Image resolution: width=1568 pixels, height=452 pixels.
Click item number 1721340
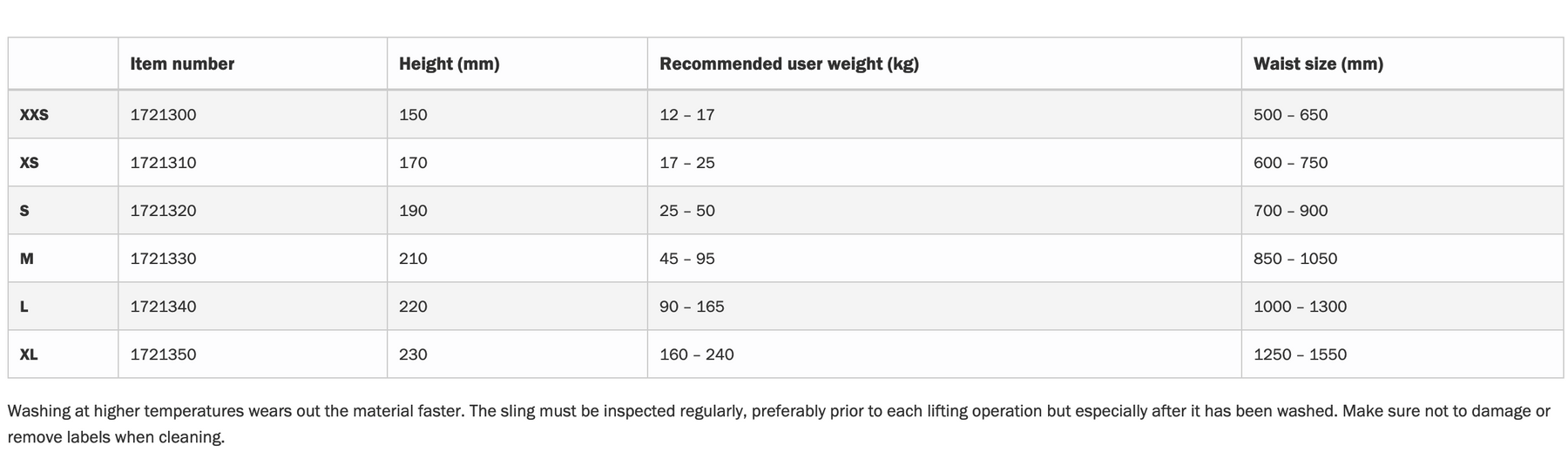coord(163,307)
